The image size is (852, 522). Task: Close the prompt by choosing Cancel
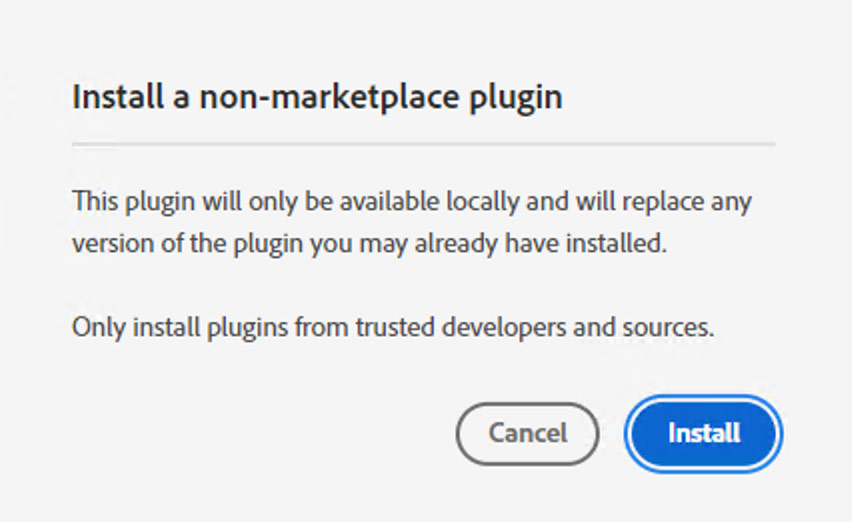click(528, 433)
